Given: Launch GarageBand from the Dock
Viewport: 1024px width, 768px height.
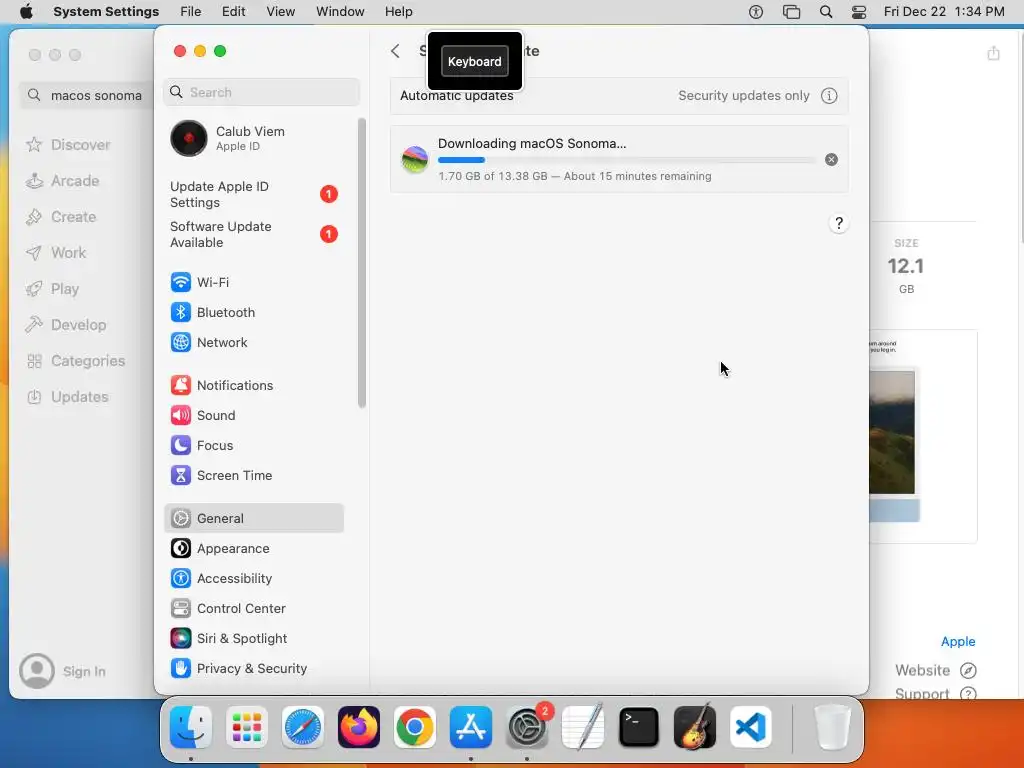Looking at the screenshot, I should click(695, 727).
